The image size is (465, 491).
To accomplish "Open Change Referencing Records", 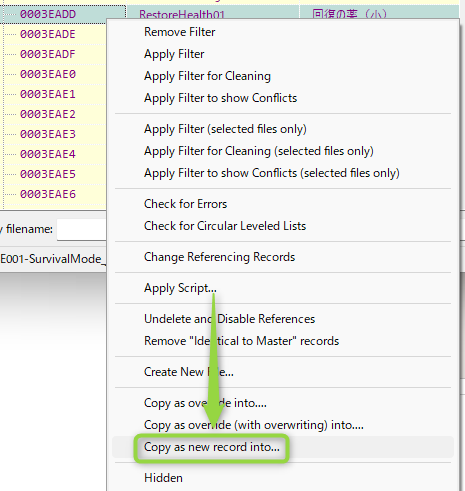I will pyautogui.click(x=219, y=257).
